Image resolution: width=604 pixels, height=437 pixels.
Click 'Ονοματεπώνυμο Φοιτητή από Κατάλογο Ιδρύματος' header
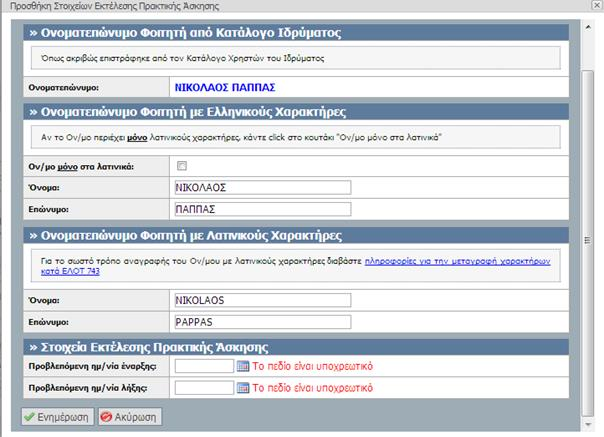(296, 33)
